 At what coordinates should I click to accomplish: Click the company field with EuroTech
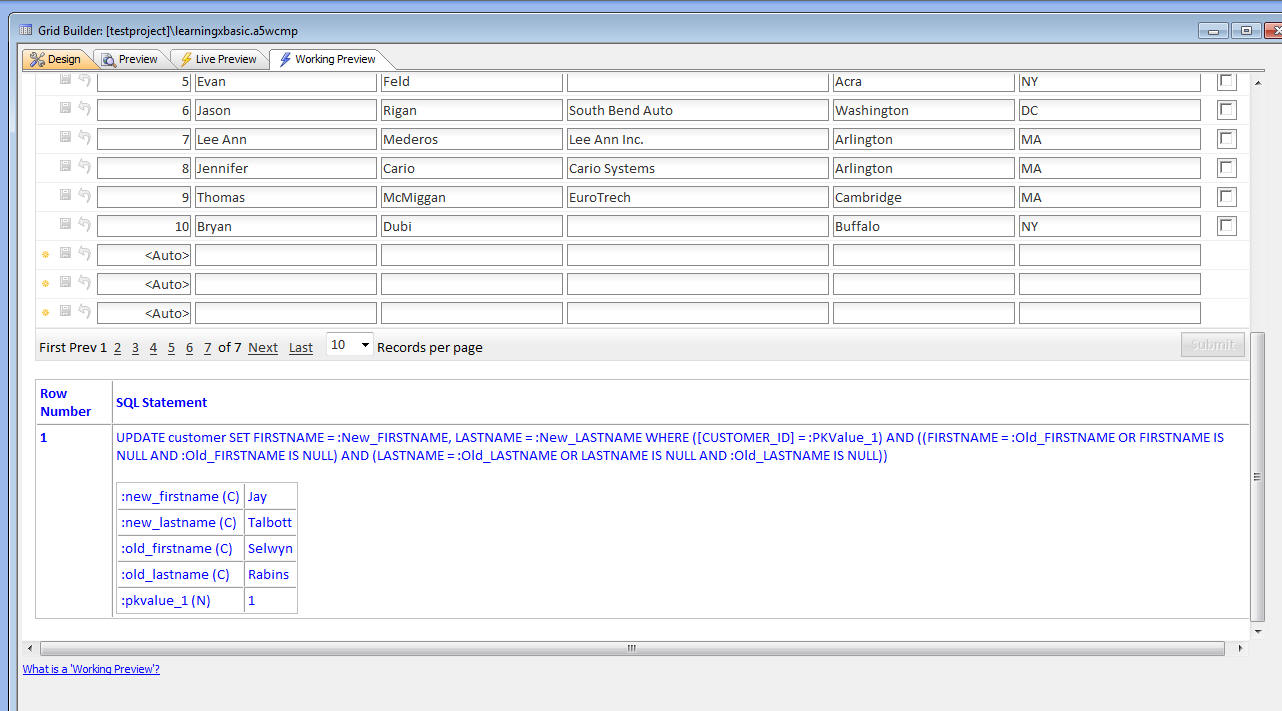click(698, 197)
